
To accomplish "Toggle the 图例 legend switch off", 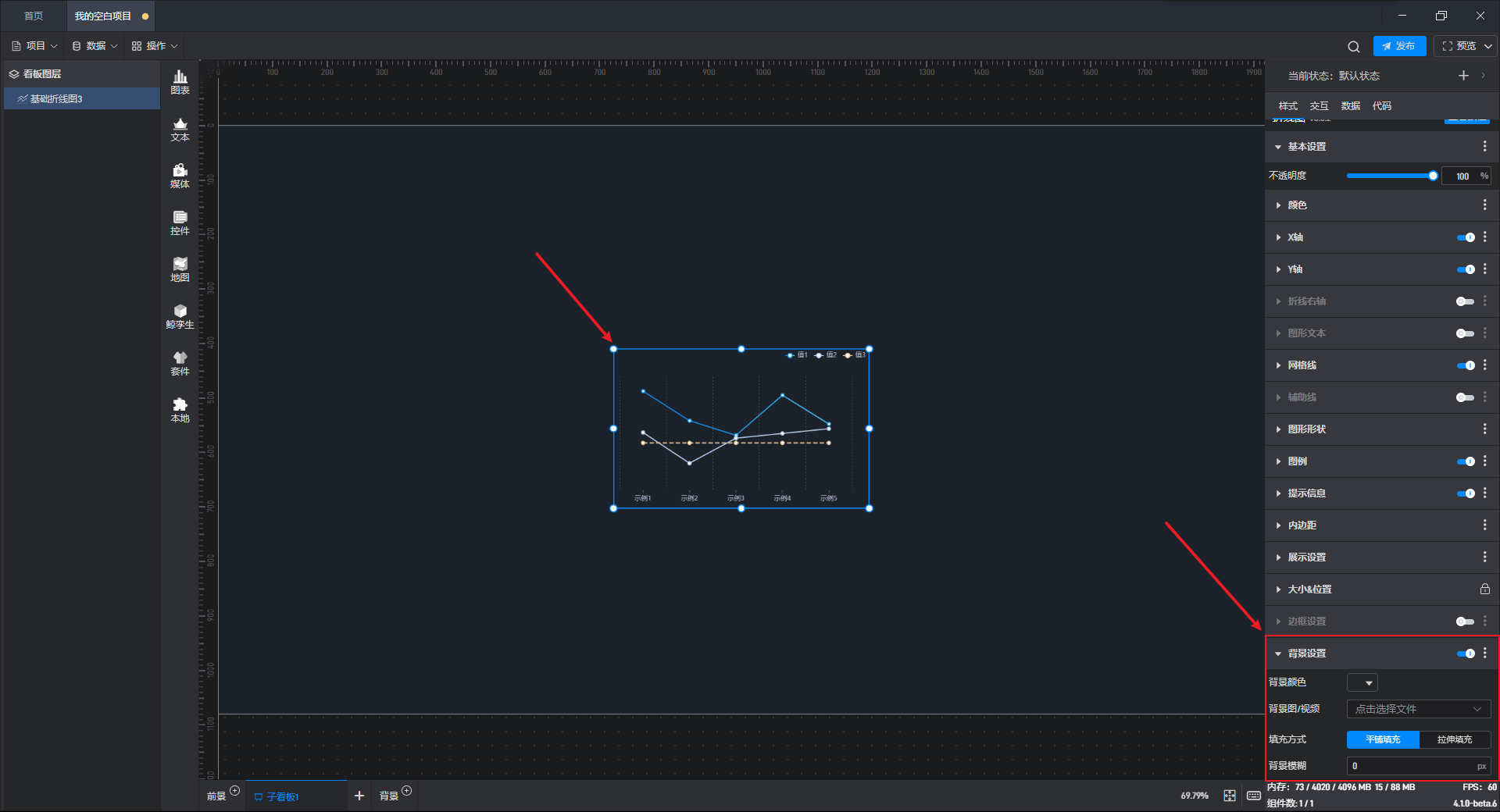I will (1466, 461).
